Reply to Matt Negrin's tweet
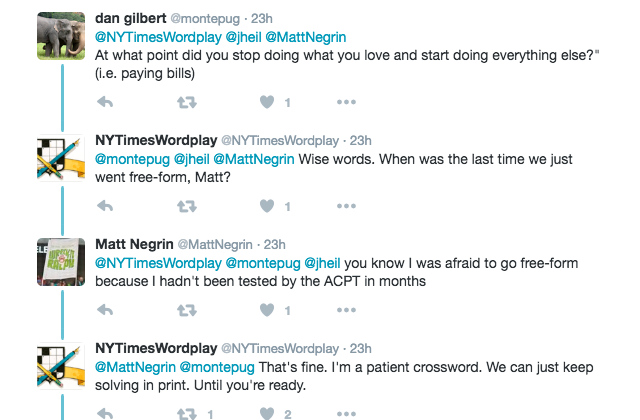Image resolution: width=640 pixels, height=420 pixels. point(106,310)
